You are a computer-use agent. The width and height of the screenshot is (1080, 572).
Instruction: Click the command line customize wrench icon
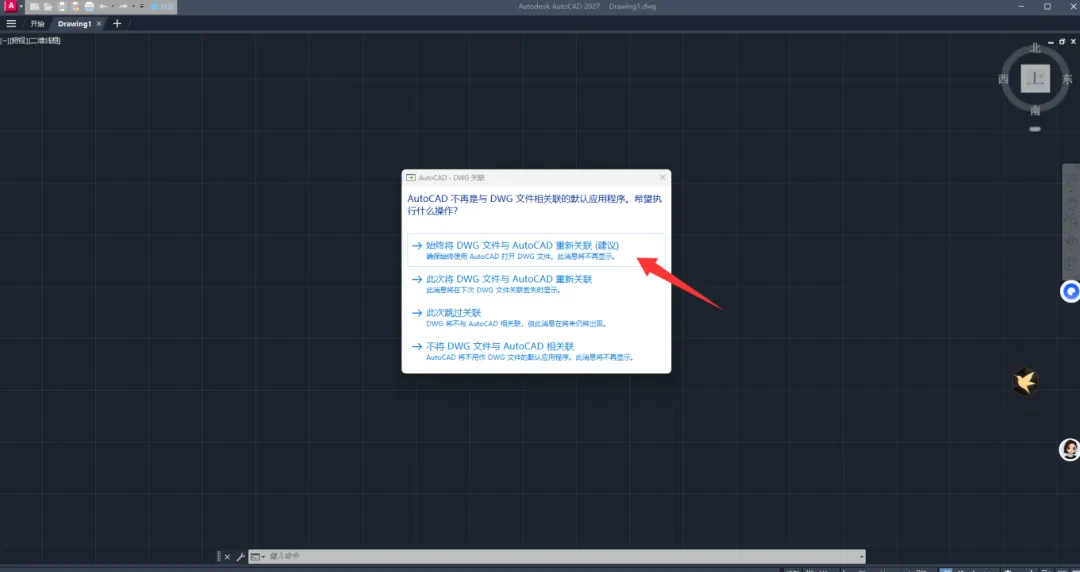(x=240, y=556)
